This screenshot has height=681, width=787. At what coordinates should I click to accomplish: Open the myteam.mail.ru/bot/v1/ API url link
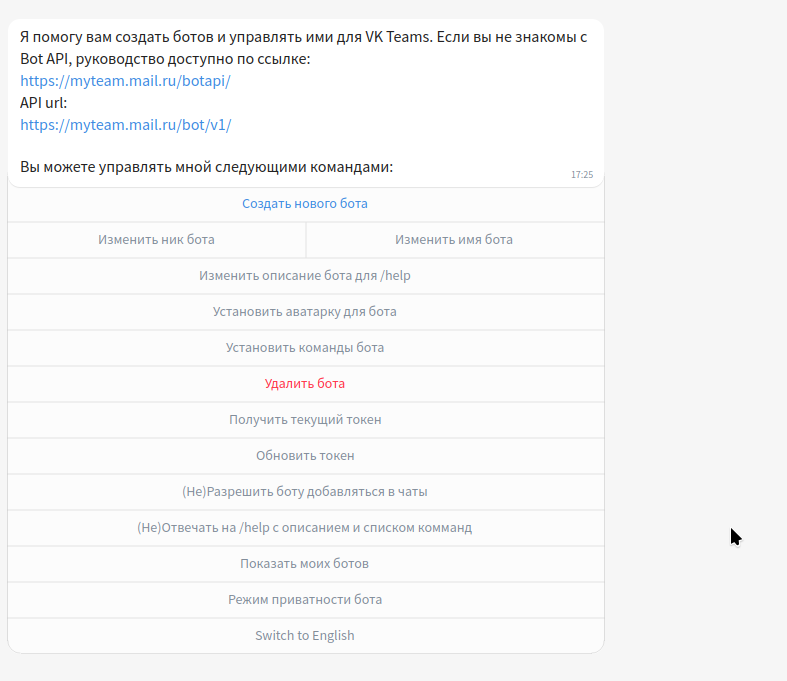pos(125,124)
